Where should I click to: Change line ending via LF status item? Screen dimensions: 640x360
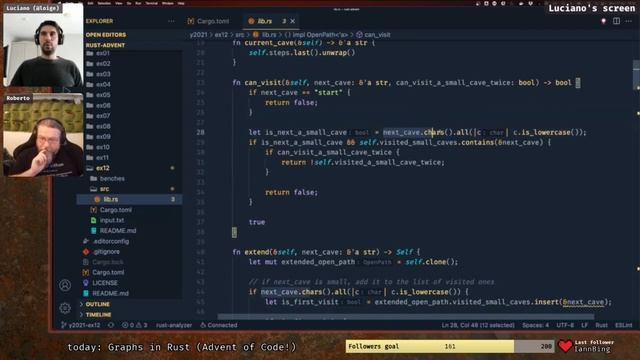[x=584, y=325]
